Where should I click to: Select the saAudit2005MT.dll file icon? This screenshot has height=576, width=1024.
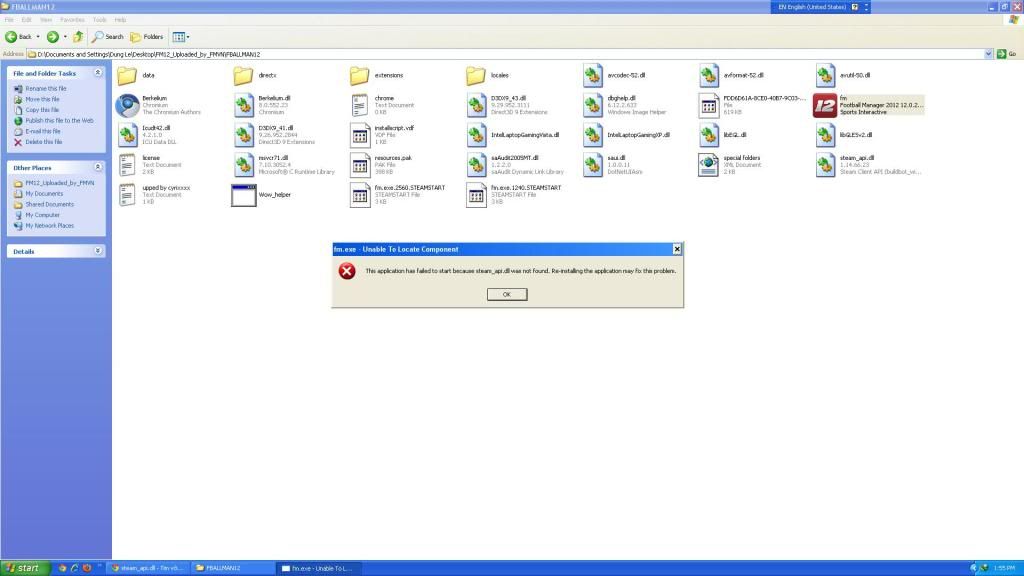coord(476,165)
